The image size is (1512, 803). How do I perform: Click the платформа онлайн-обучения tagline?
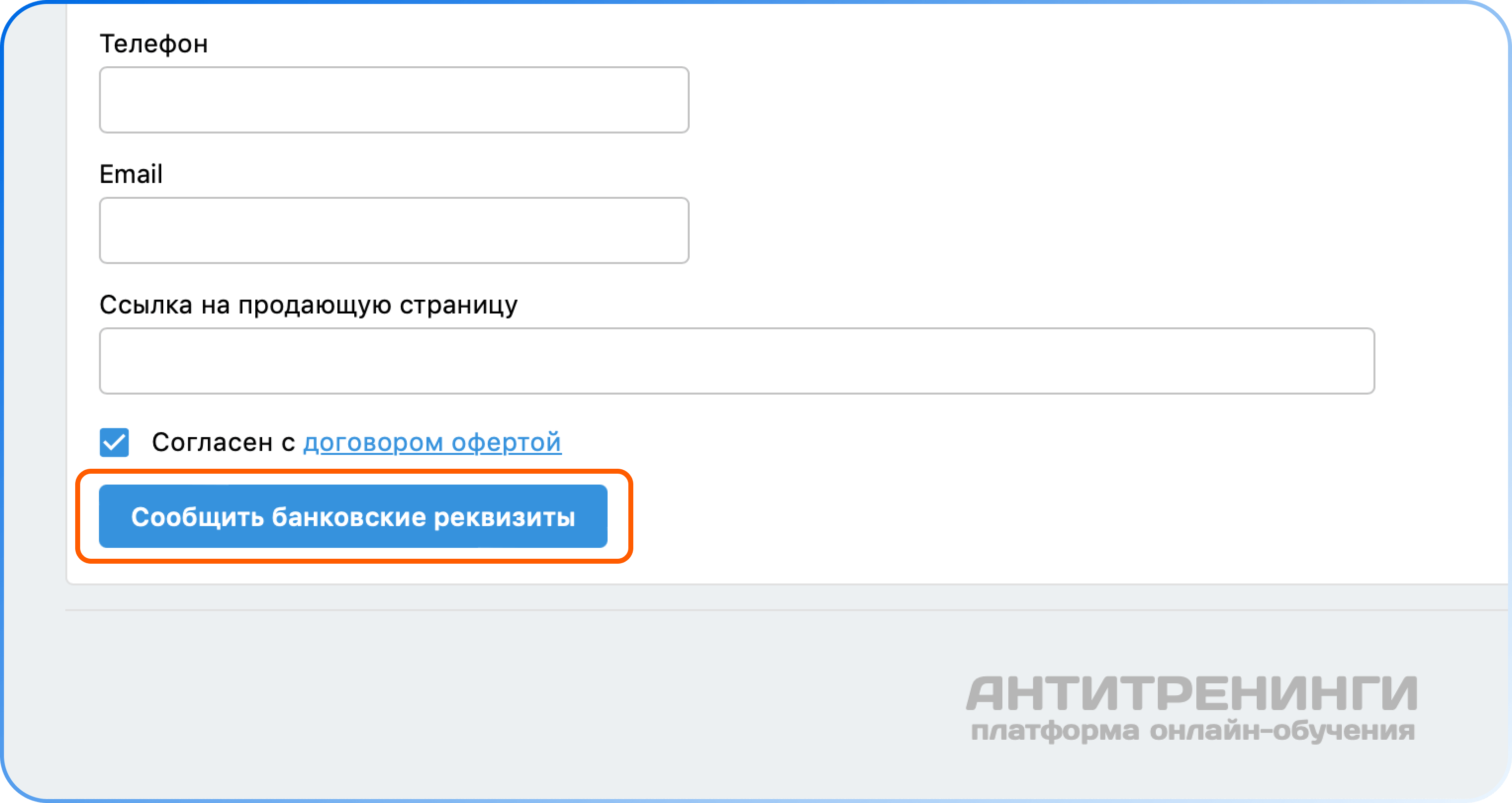click(1193, 731)
